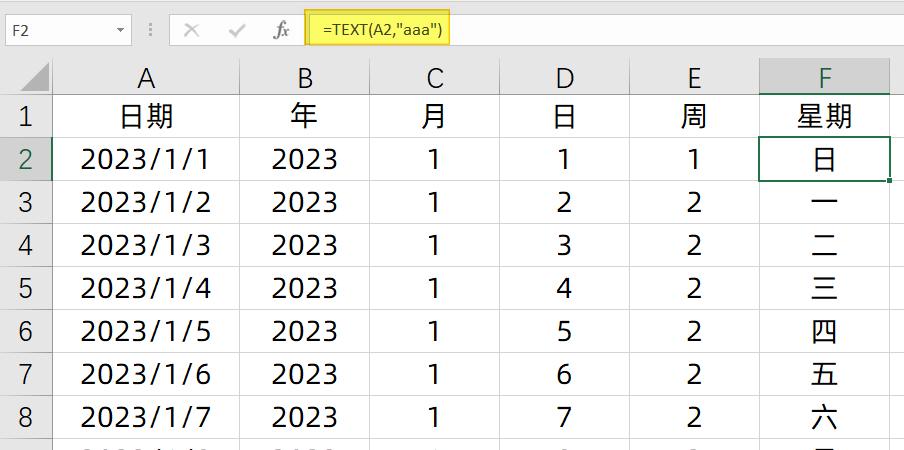
Task: Click the 五 weekday cell
Action: [824, 374]
